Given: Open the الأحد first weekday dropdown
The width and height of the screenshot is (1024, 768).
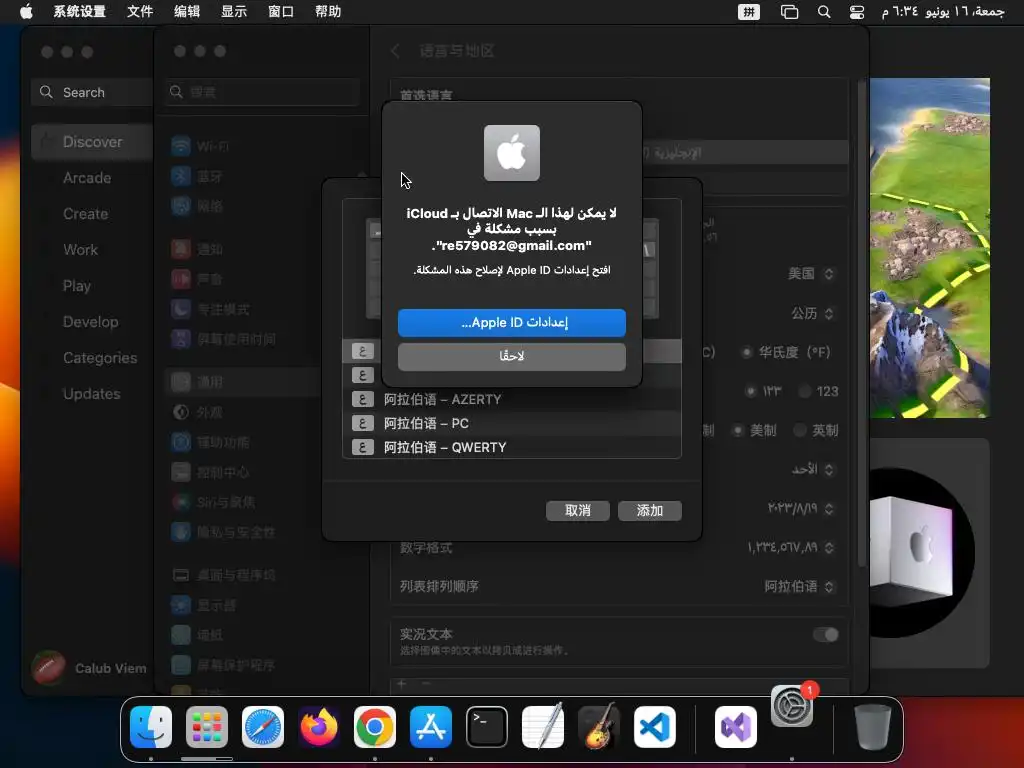Looking at the screenshot, I should pyautogui.click(x=812, y=470).
